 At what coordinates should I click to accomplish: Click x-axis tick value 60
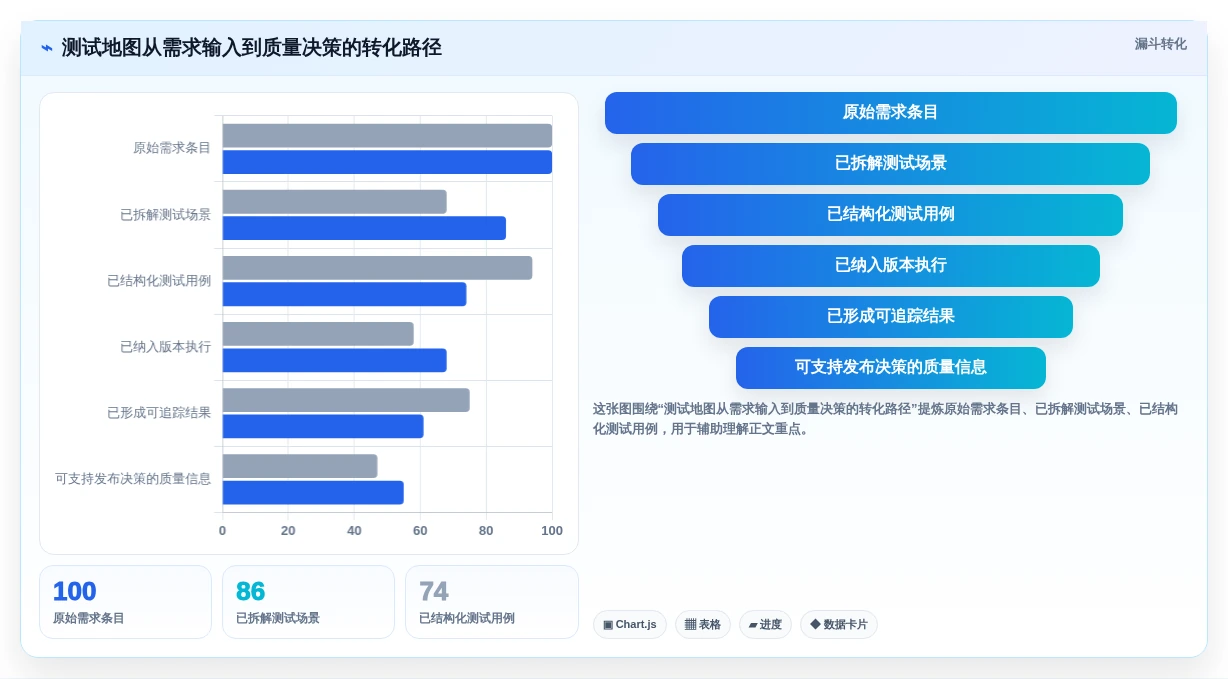(x=420, y=531)
